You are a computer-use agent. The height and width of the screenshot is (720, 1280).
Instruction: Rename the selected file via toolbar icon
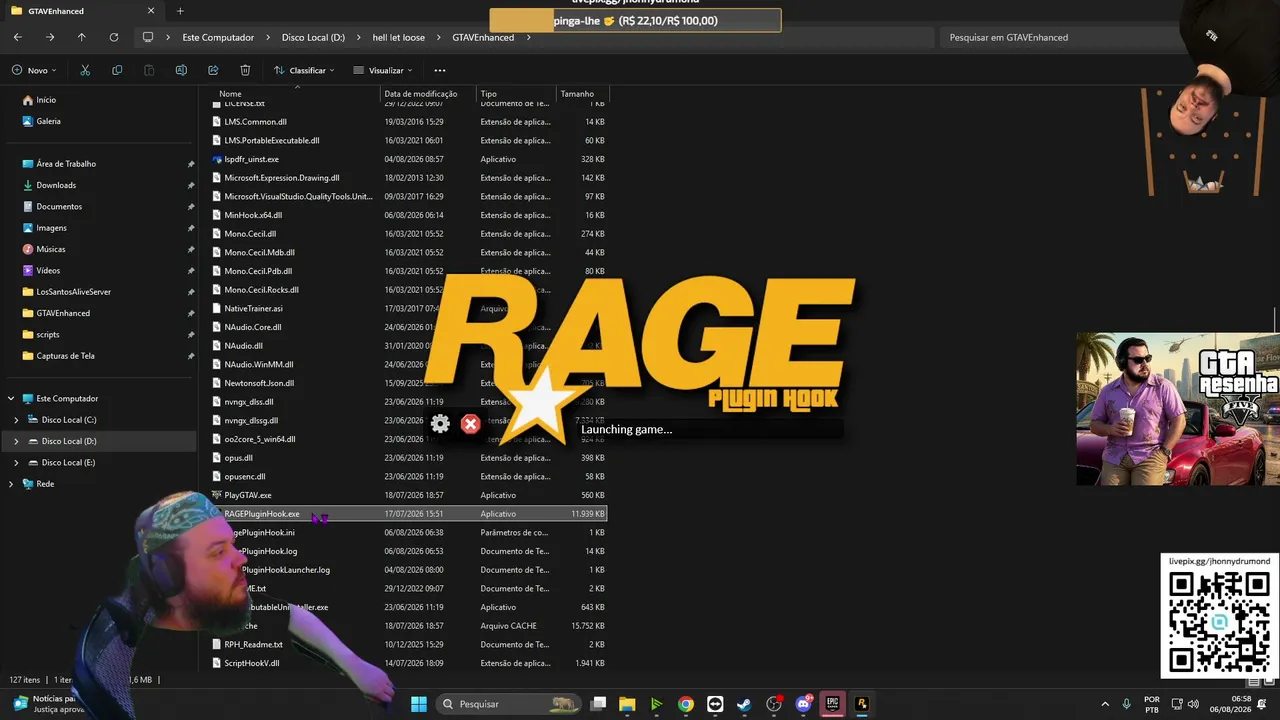[181, 70]
